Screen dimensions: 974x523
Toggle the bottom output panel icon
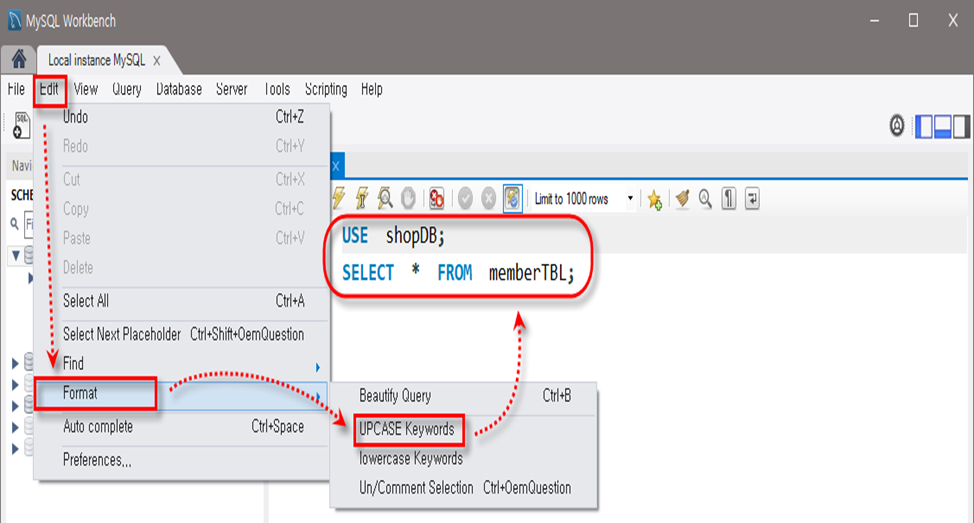click(x=942, y=126)
